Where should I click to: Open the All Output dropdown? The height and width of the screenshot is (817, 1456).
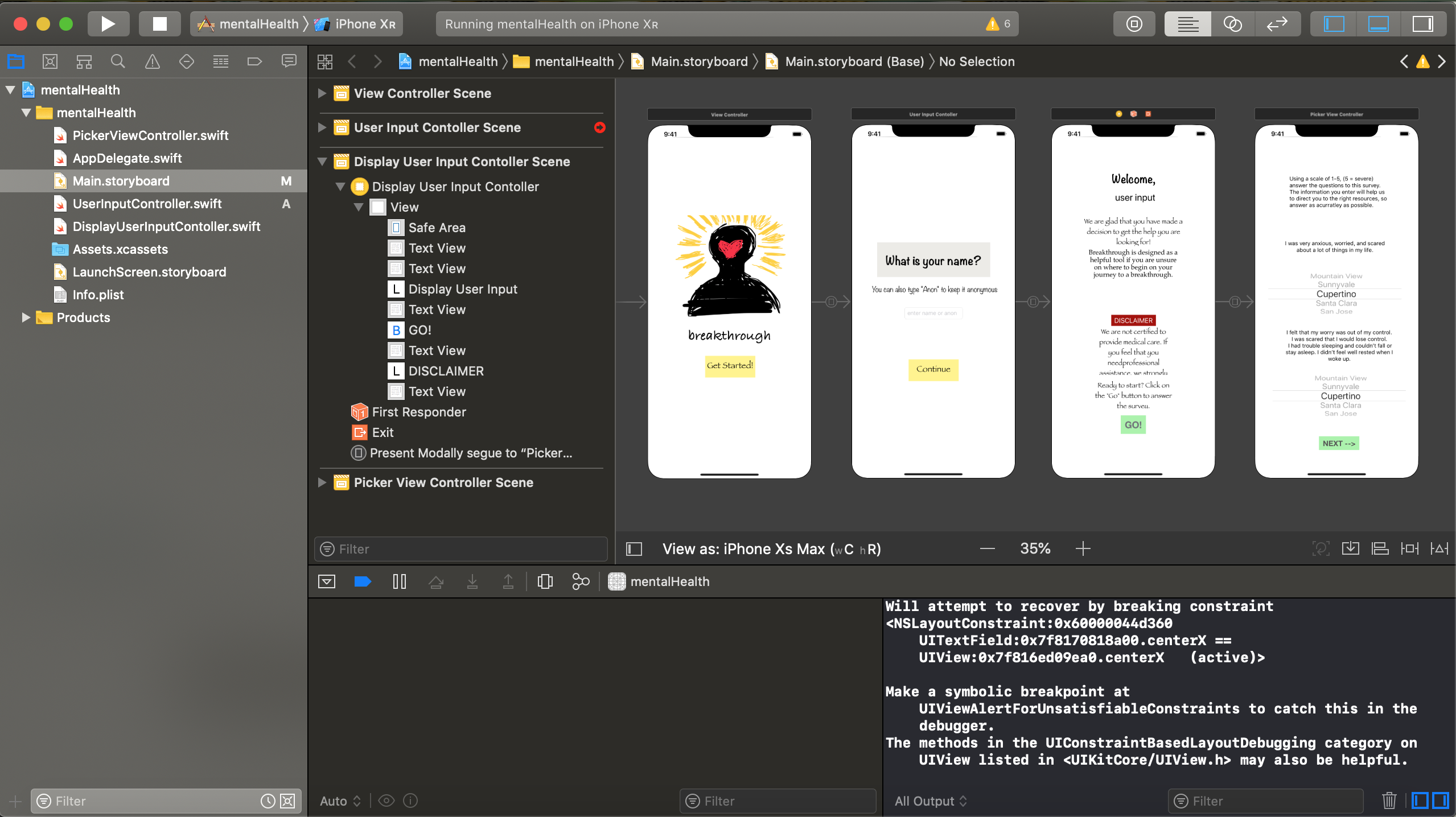click(x=930, y=801)
